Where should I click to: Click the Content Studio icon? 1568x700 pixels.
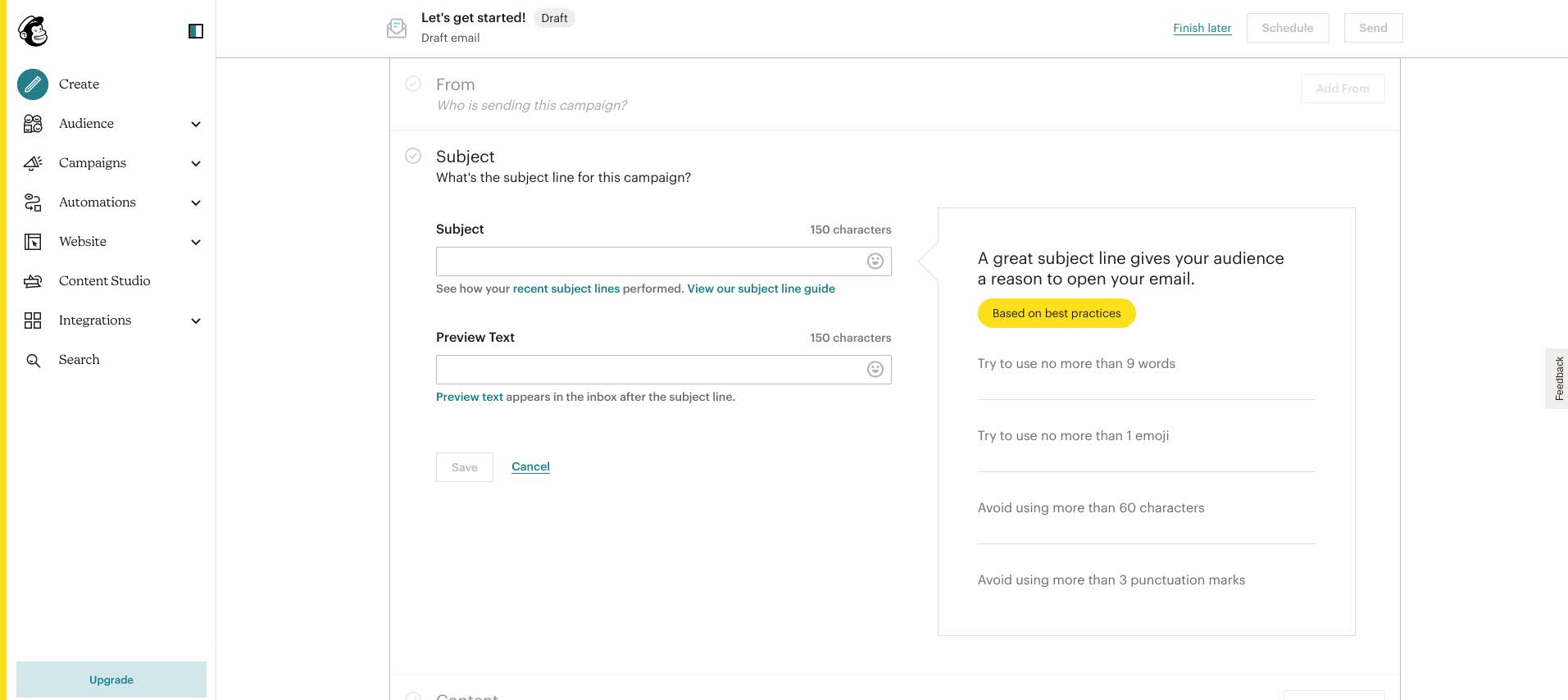[33, 281]
